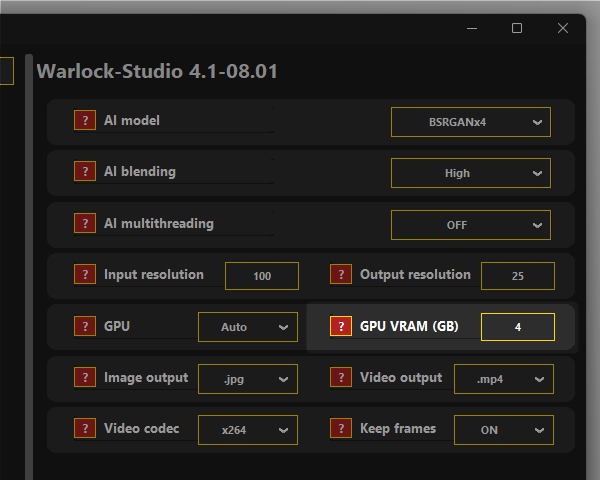Open the Keep frames ON dropdown
This screenshot has height=480, width=600.
(x=504, y=430)
